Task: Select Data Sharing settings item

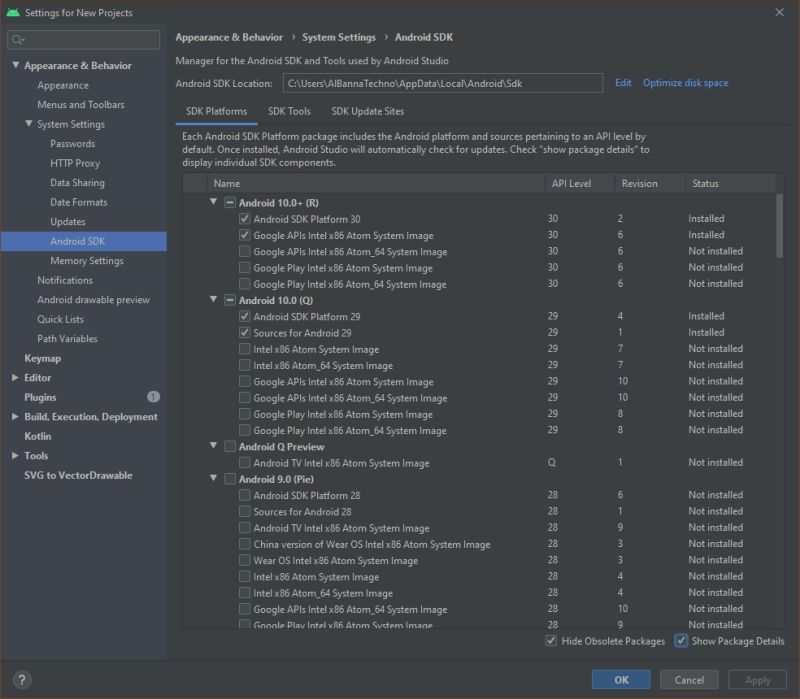Action: pos(77,183)
